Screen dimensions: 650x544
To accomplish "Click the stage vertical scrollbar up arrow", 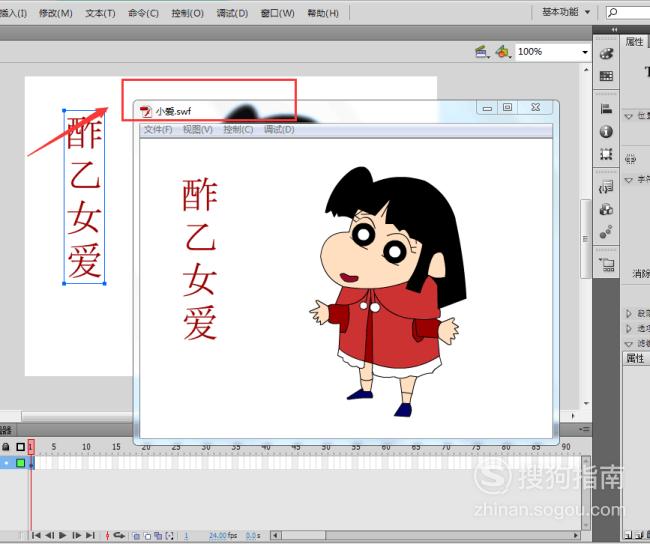I will pos(586,70).
